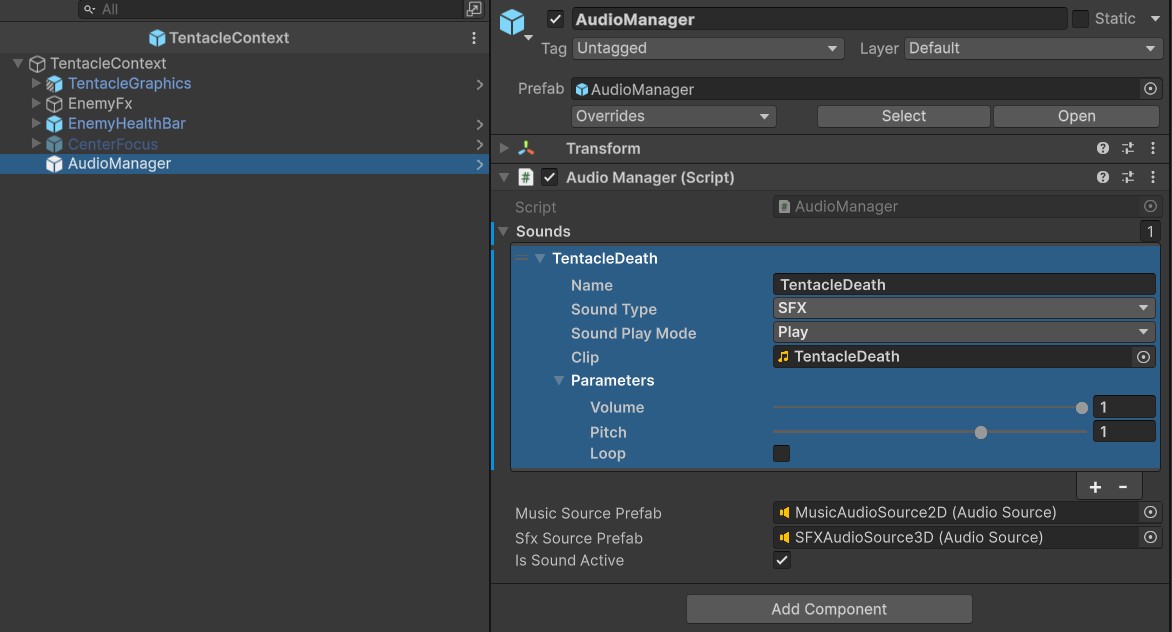The width and height of the screenshot is (1172, 632).
Task: Open the Sound Type dropdown
Action: point(964,309)
